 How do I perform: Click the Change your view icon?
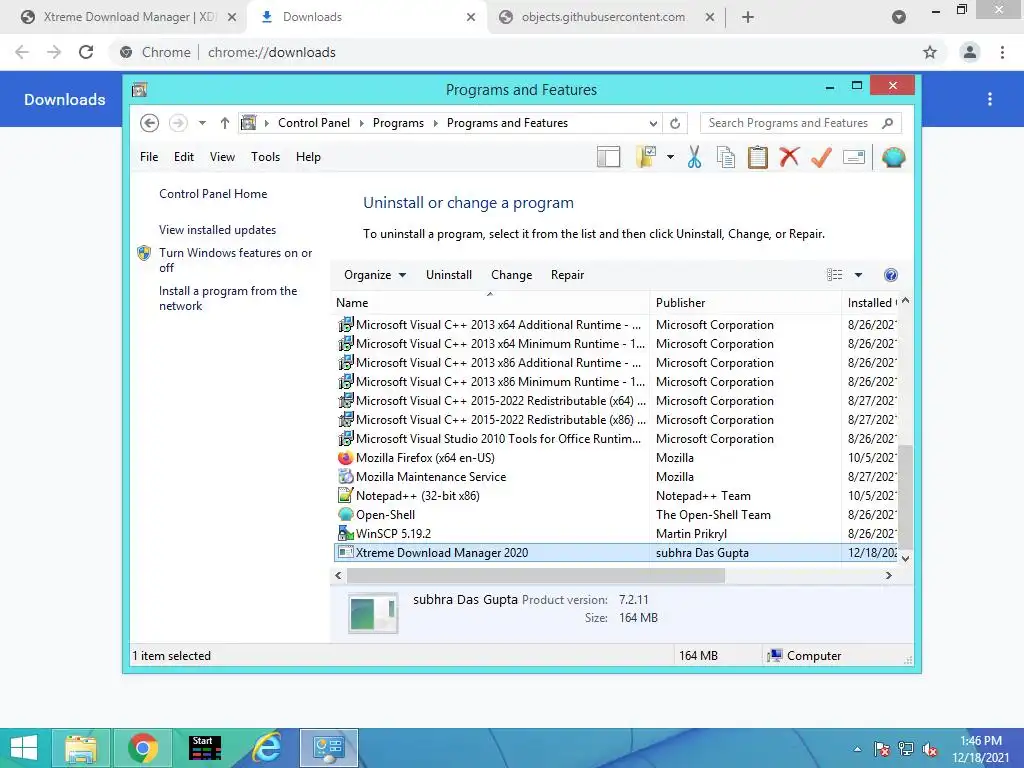pyautogui.click(x=835, y=275)
